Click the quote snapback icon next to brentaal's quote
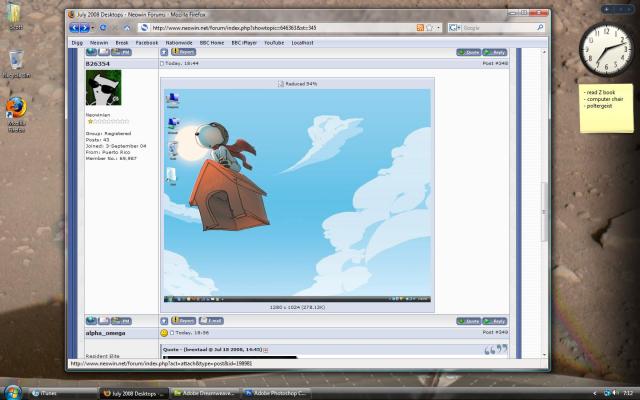640x400 pixels. [x=266, y=350]
